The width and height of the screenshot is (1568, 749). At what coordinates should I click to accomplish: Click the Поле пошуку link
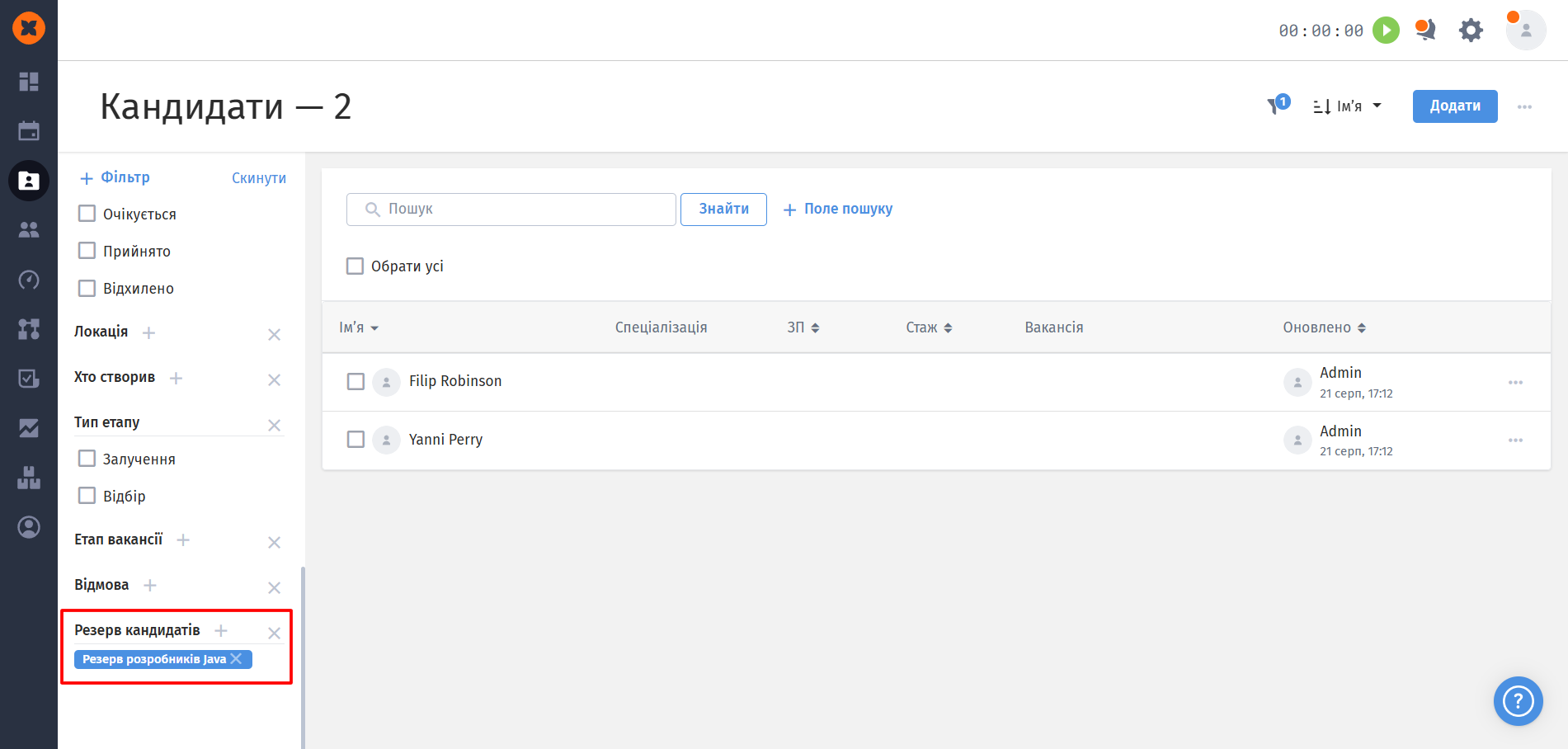(x=838, y=210)
